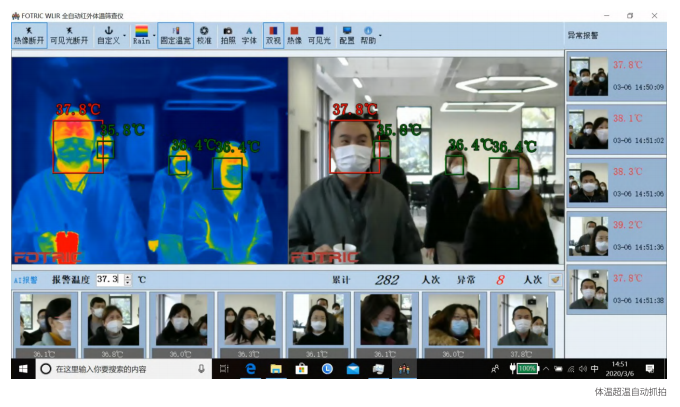Open the 字体 font settings
680x407 pixels.
[249, 36]
